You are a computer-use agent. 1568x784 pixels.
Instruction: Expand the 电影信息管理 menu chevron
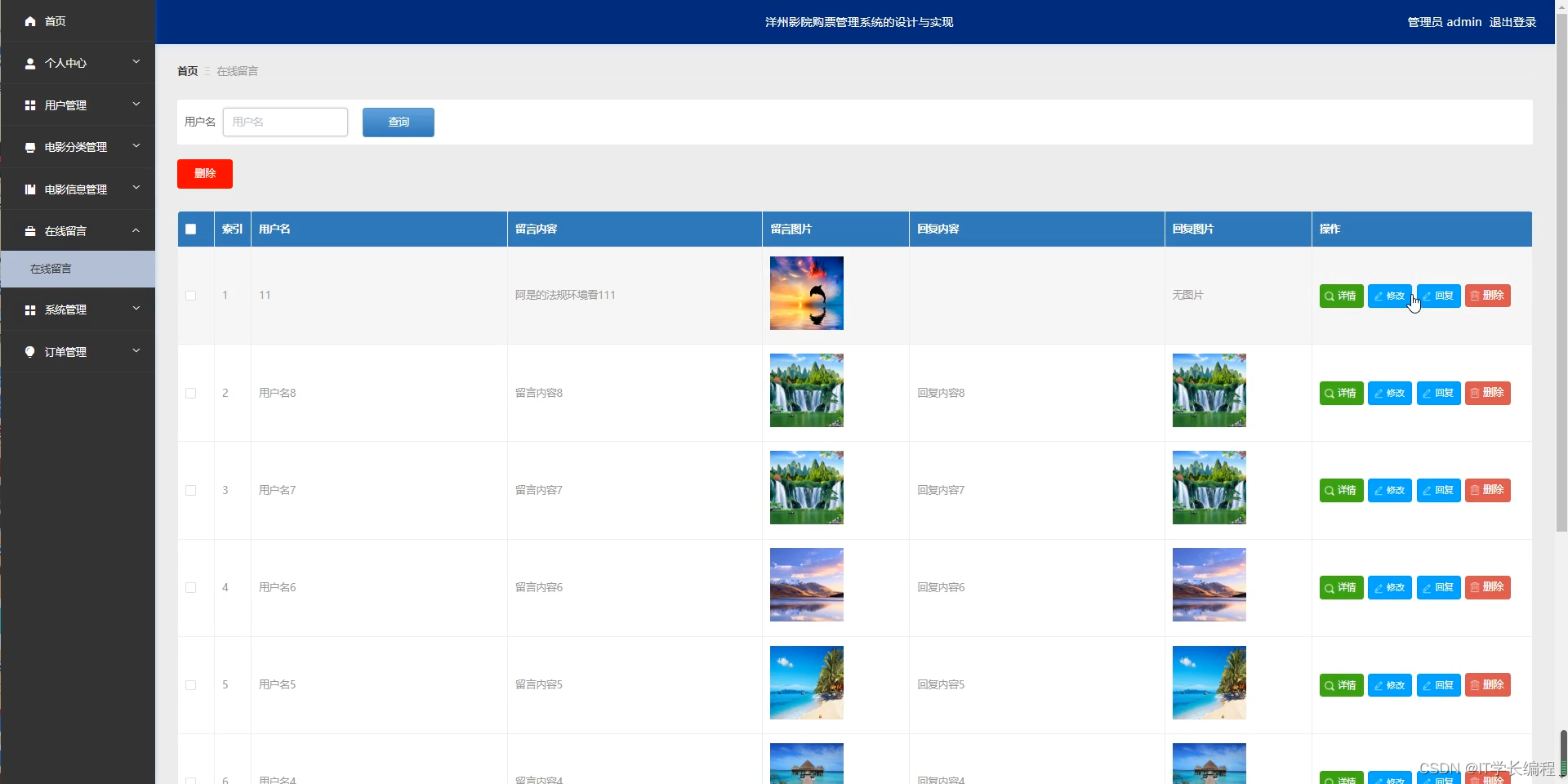point(136,188)
